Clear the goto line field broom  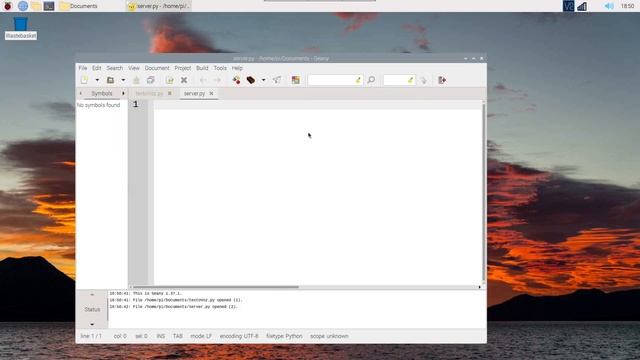pyautogui.click(x=411, y=80)
